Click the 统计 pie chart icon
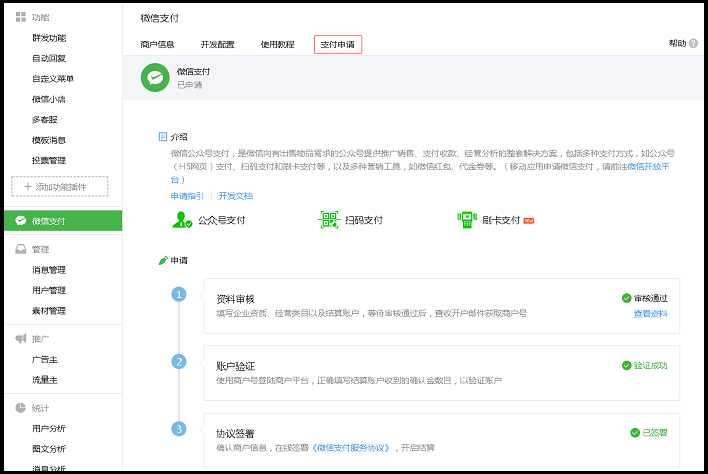708x474 pixels. pyautogui.click(x=21, y=408)
